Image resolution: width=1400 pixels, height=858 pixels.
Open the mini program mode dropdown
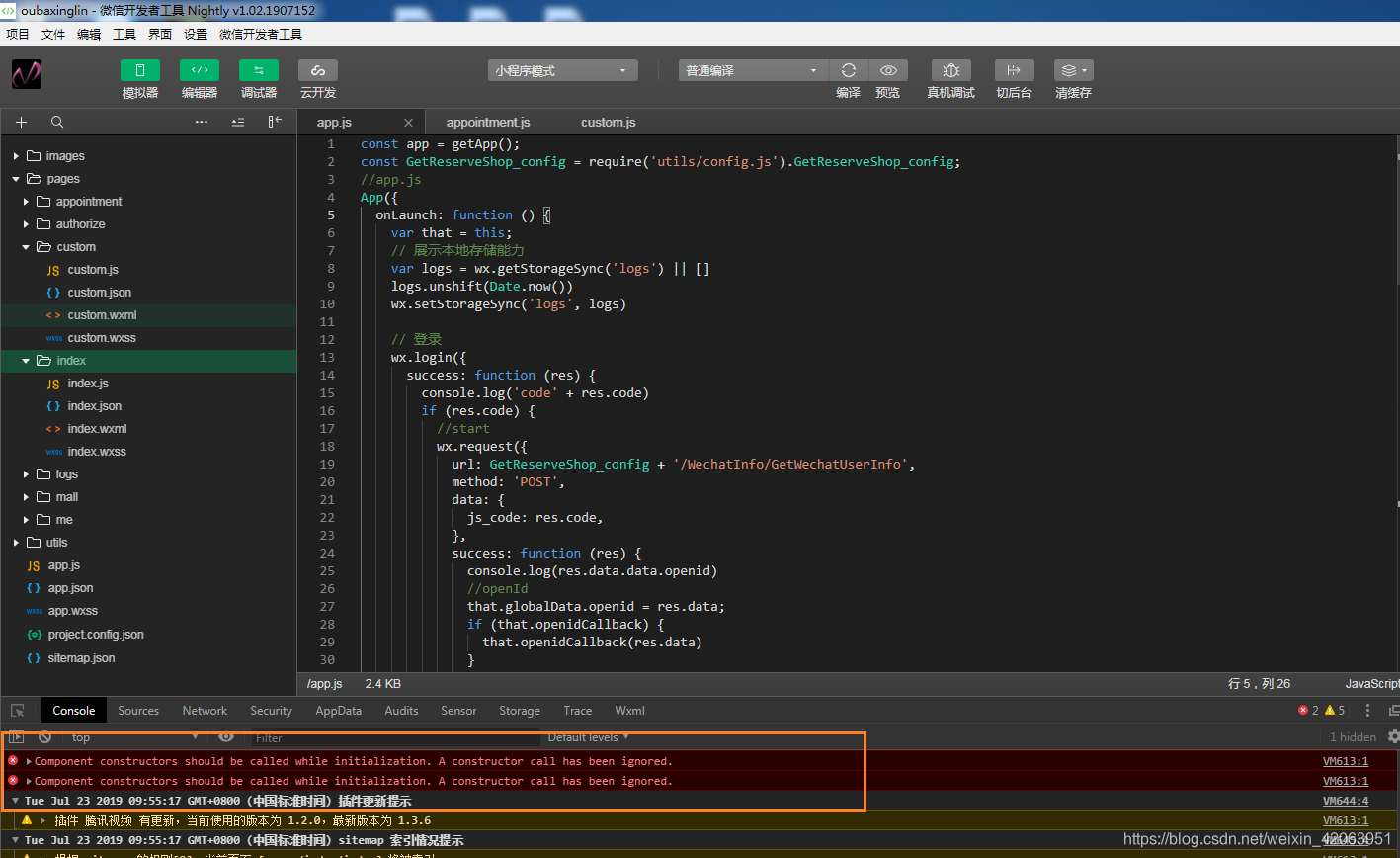562,70
